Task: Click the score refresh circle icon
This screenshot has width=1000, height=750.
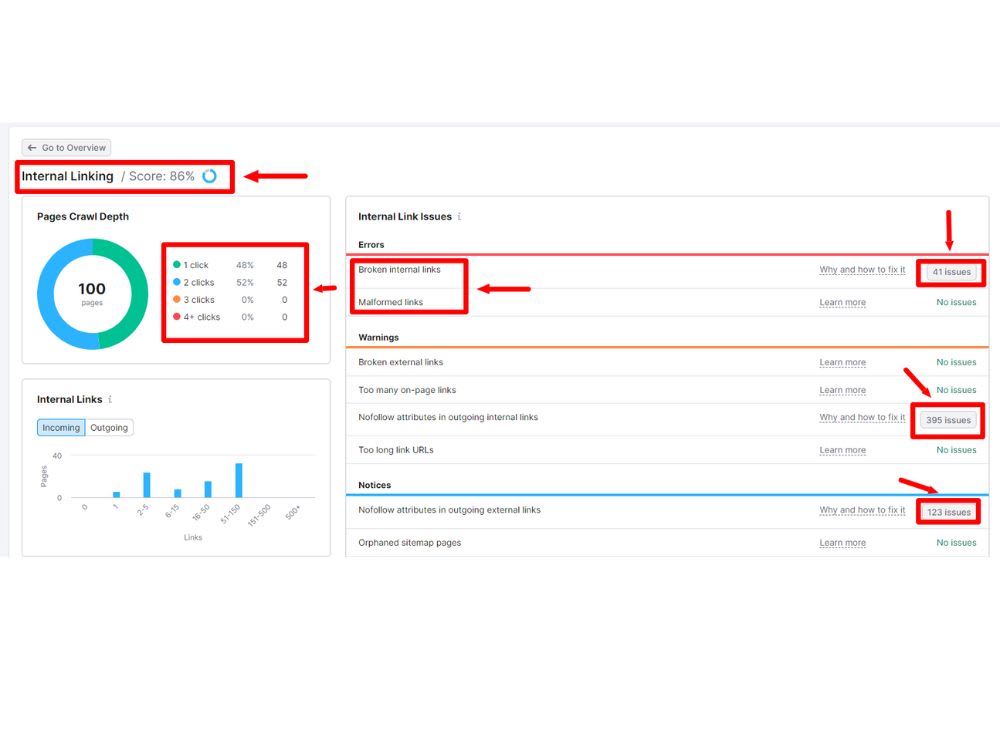Action: point(209,176)
